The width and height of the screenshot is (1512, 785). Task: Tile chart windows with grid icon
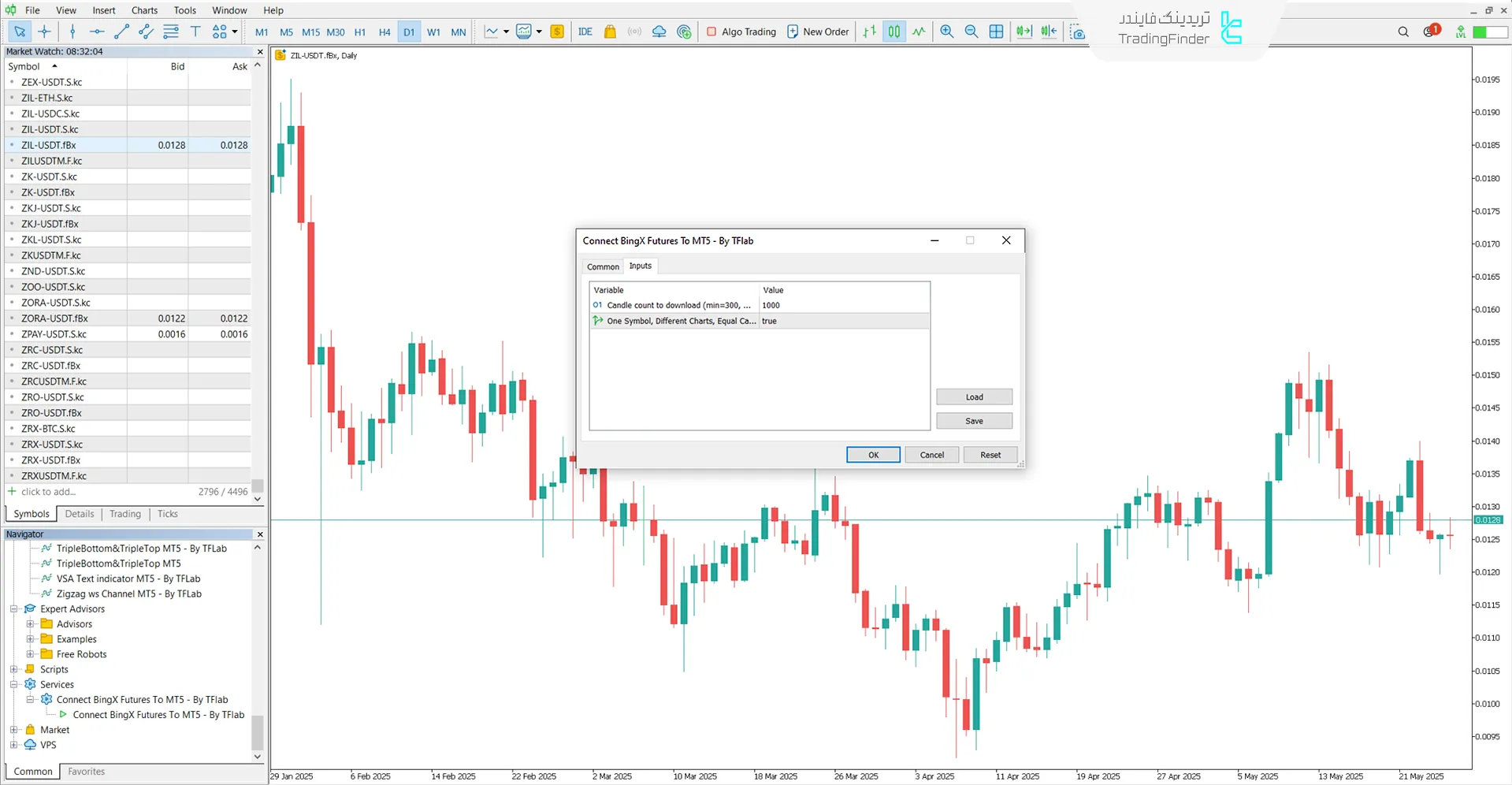996,32
